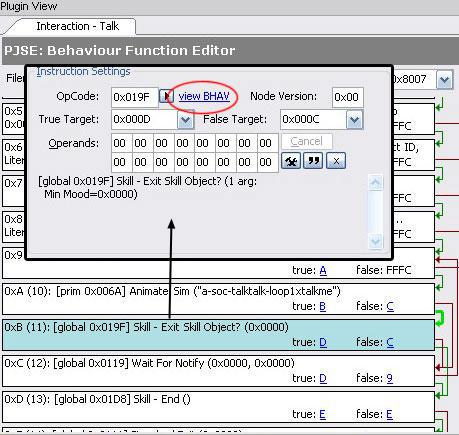Click the last operand byte in the top row
459x435 pixels.
point(268,143)
